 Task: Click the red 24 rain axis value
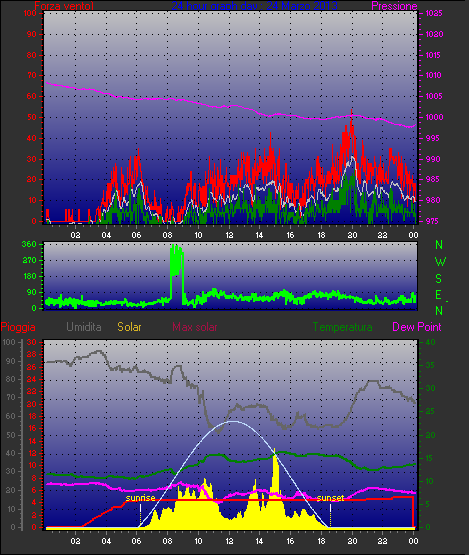tap(32, 380)
